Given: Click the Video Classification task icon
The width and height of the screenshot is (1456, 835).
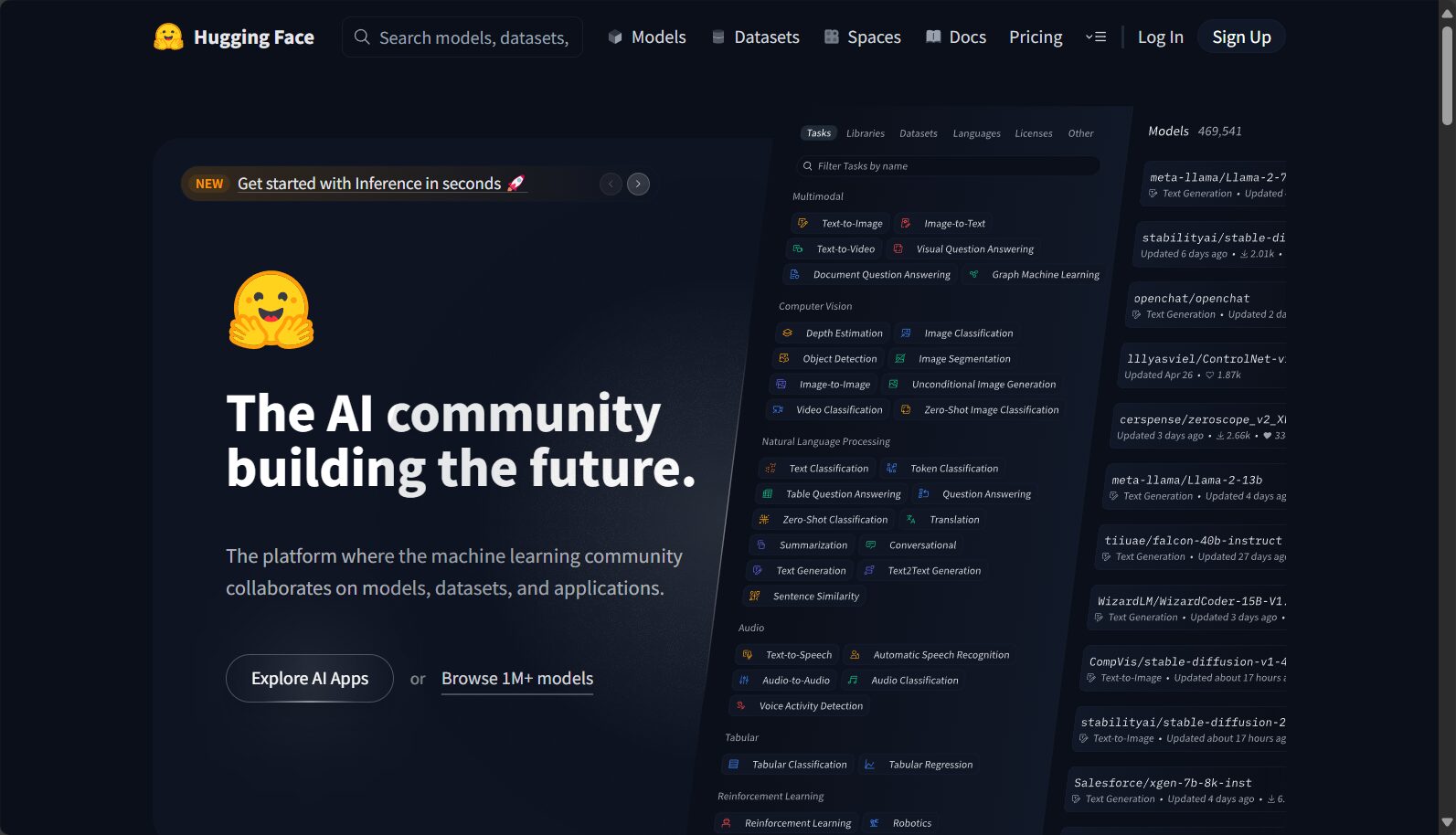Looking at the screenshot, I should pos(778,409).
